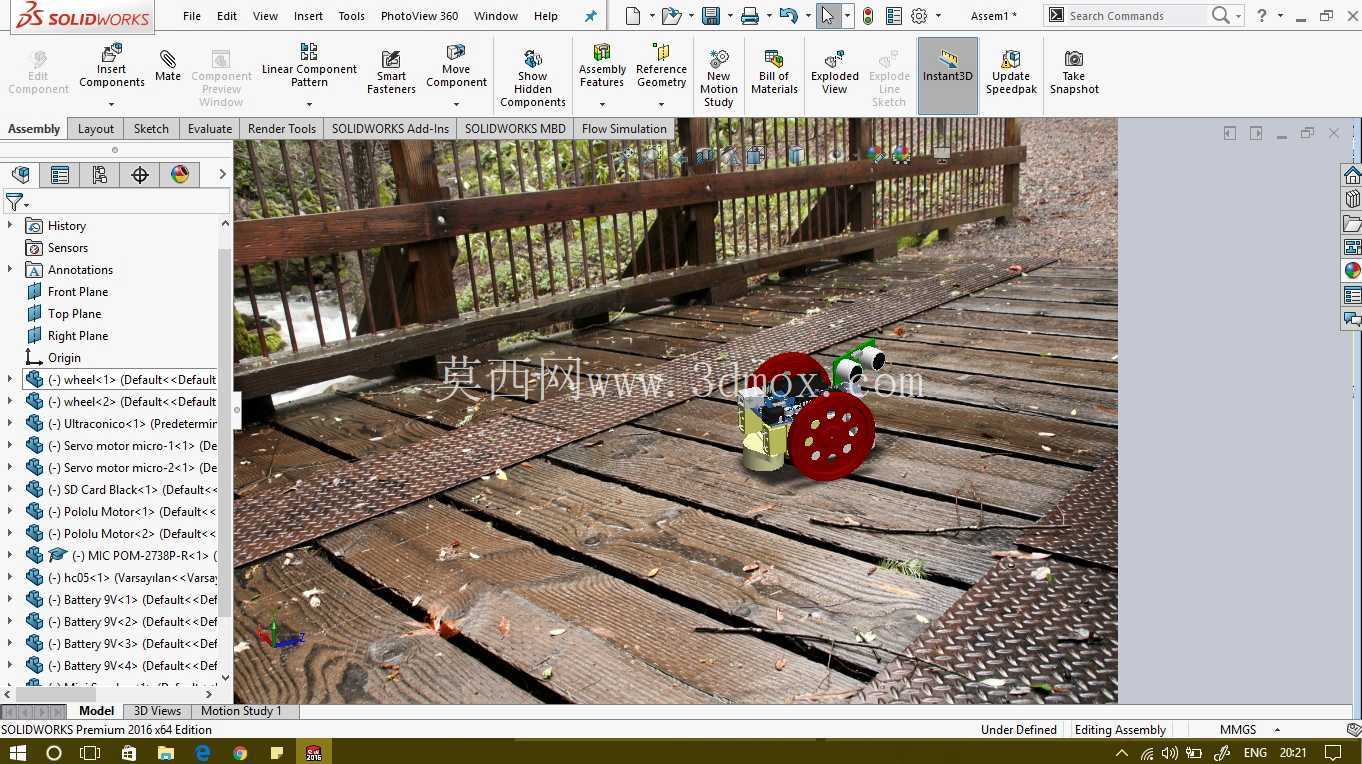Select hc05<1> component
The height and width of the screenshot is (764, 1362).
coord(134,577)
